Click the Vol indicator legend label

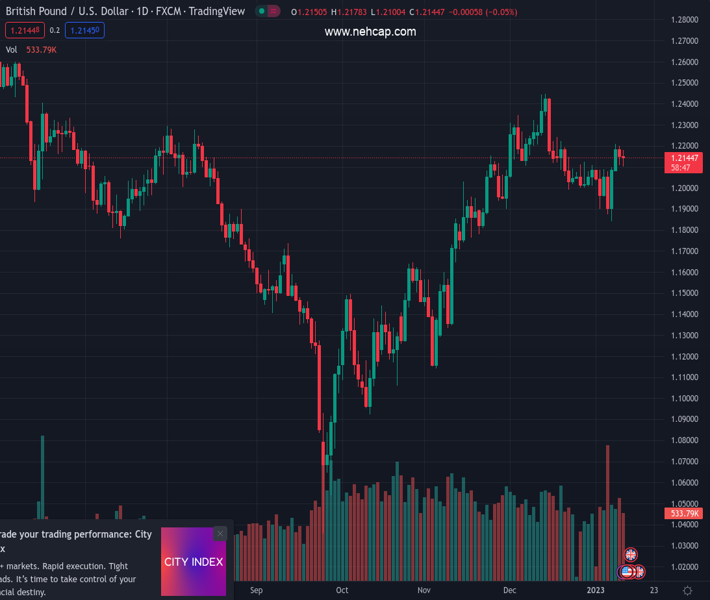[x=12, y=49]
